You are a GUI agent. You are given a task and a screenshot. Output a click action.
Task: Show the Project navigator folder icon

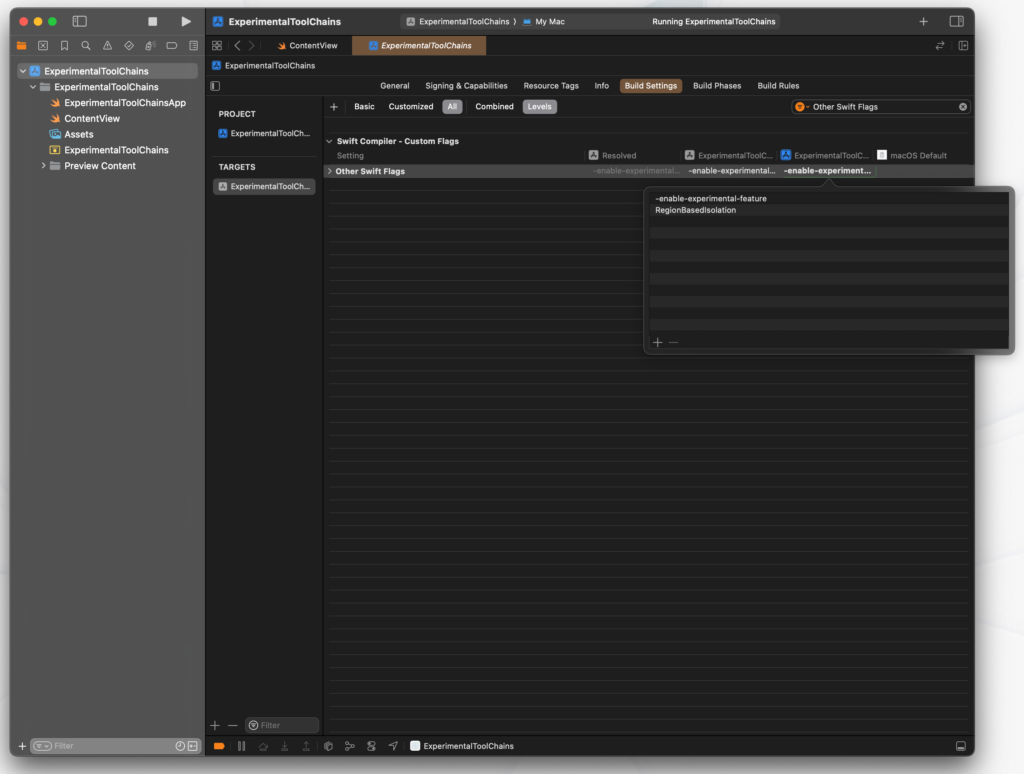click(x=22, y=46)
